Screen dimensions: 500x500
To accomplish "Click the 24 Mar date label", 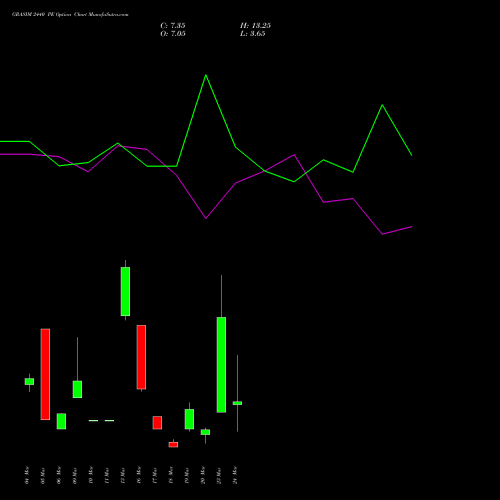I will tap(235, 475).
